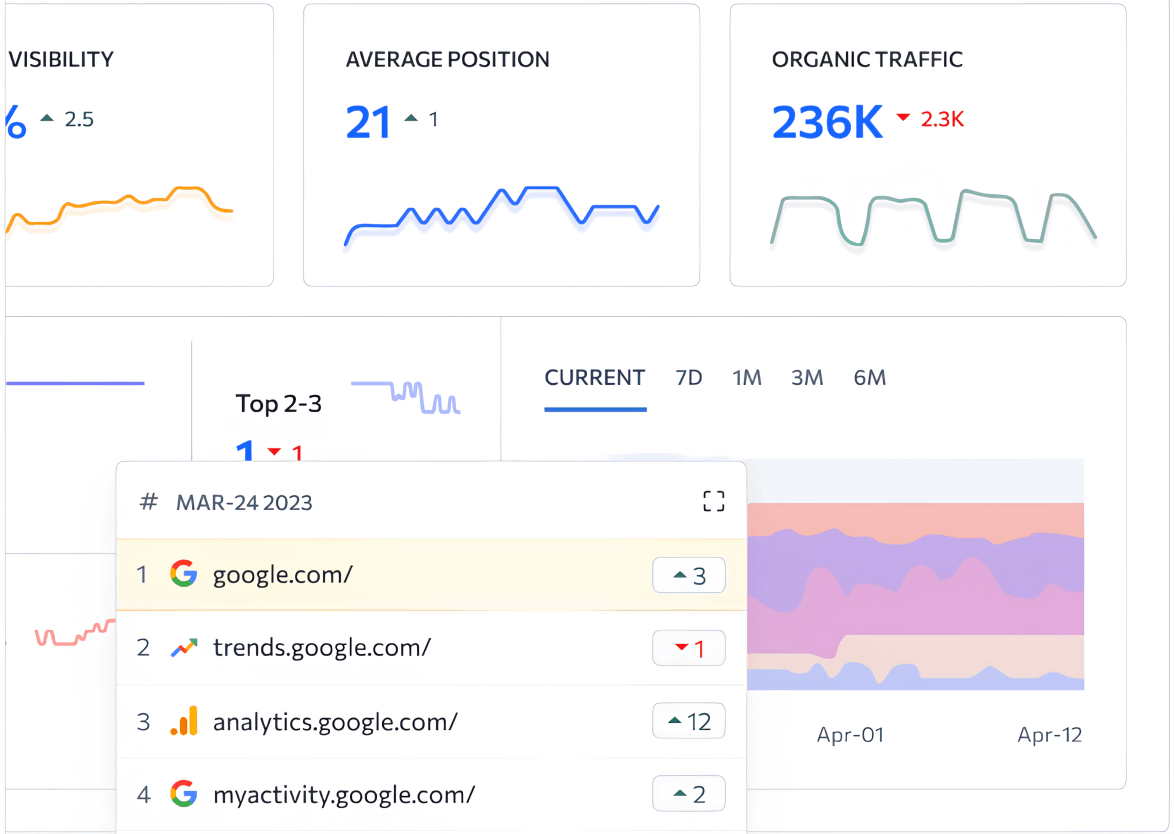Viewport: 1174px width, 834px height.
Task: Click the Google logo beside myactivity.google.com/
Action: coord(183,795)
